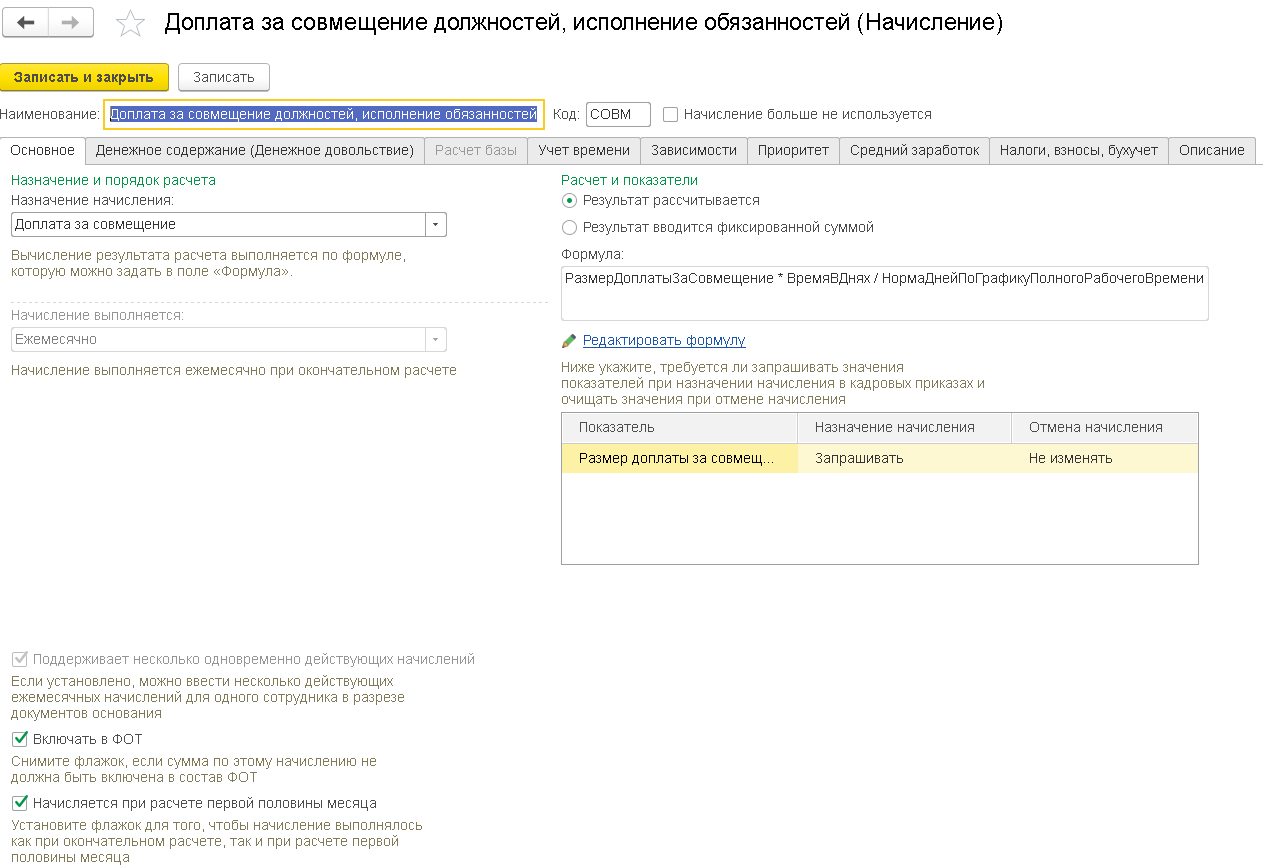Viewport: 1263px width, 867px height.
Task: Select Результат рассчитывается radio button
Action: [570, 200]
